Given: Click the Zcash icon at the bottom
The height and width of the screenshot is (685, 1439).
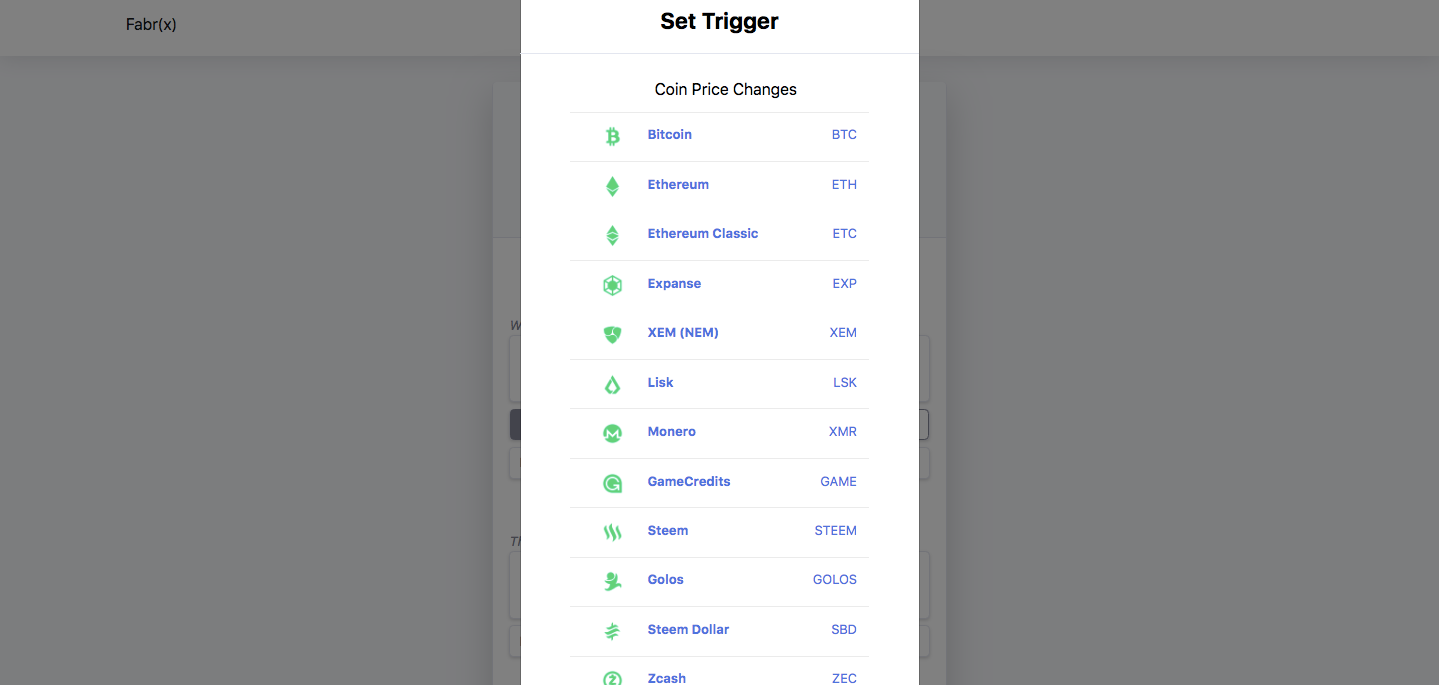Looking at the screenshot, I should 612,678.
